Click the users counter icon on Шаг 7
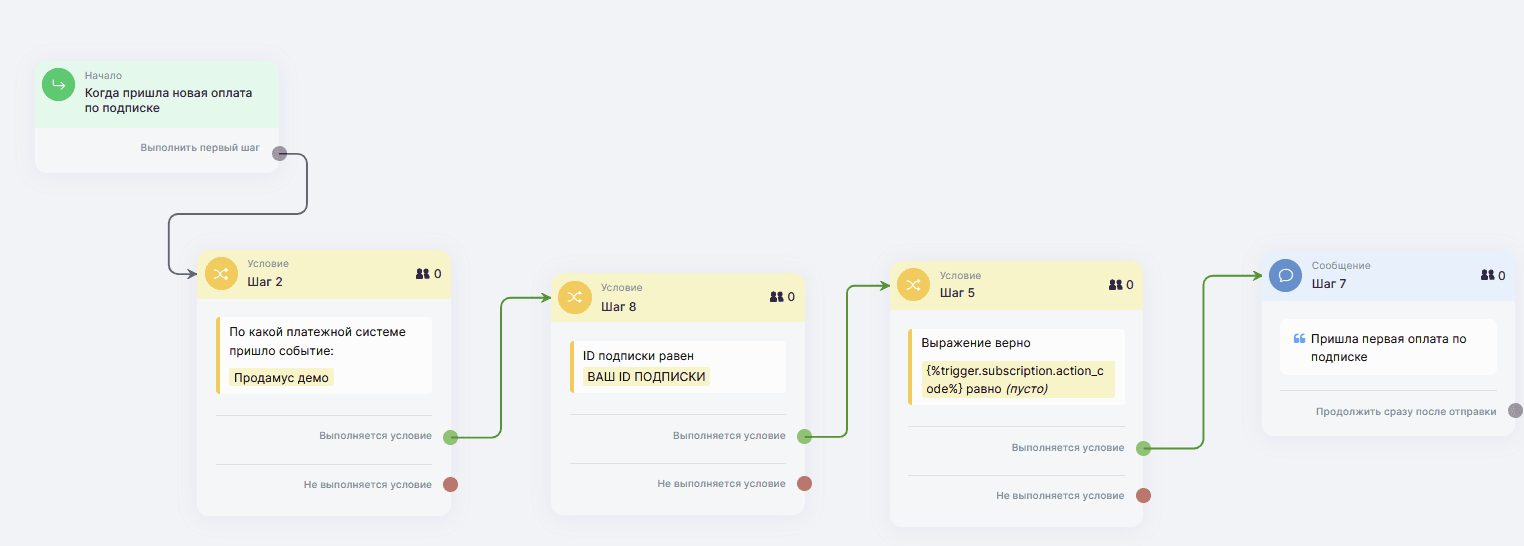Image resolution: width=1524 pixels, height=546 pixels. (x=1487, y=275)
